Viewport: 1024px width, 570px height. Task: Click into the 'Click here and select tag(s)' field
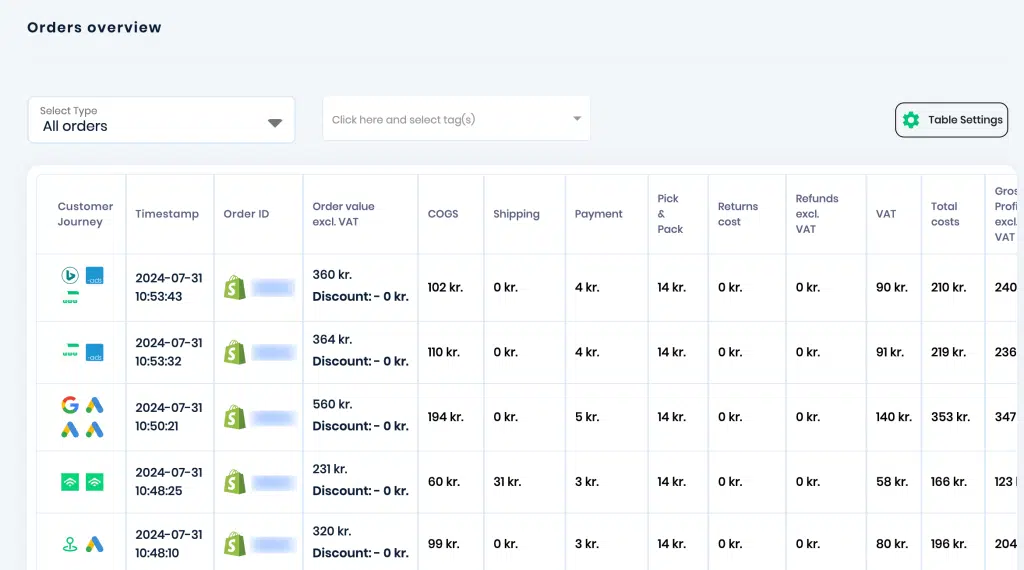456,119
